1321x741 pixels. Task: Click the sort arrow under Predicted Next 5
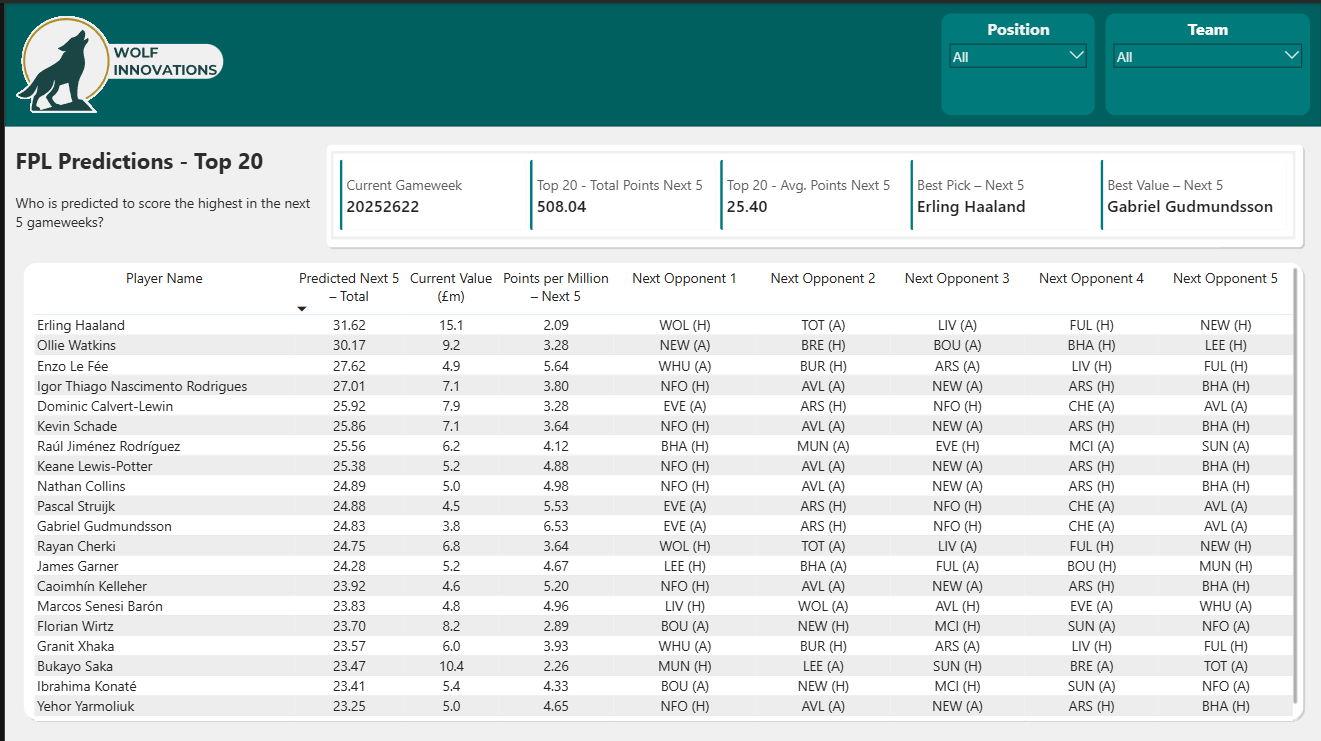(x=302, y=309)
